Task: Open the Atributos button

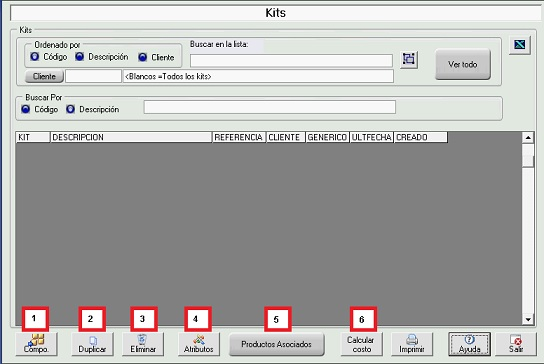Action: pos(199,344)
